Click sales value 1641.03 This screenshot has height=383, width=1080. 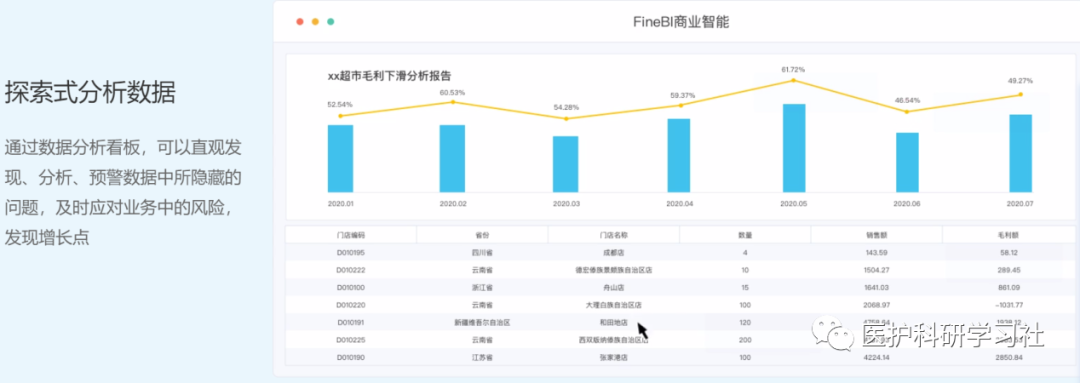(876, 287)
